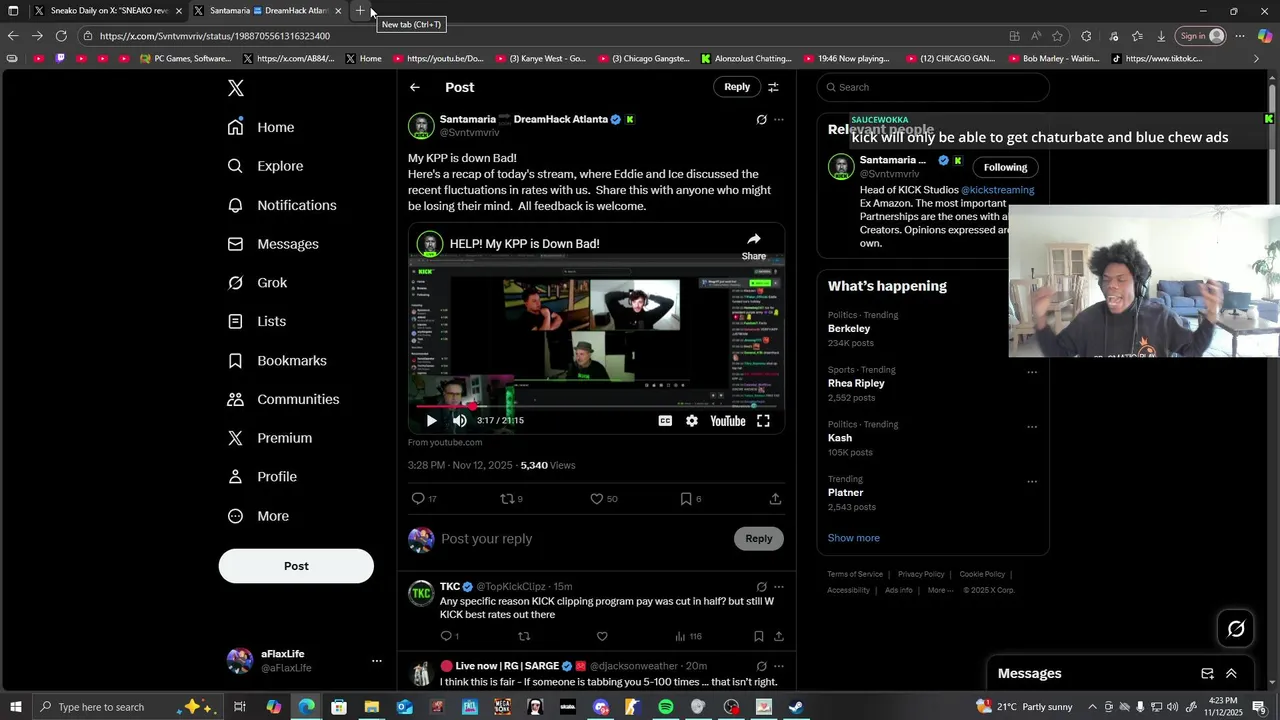Toggle closed captions on the video

coord(665,421)
